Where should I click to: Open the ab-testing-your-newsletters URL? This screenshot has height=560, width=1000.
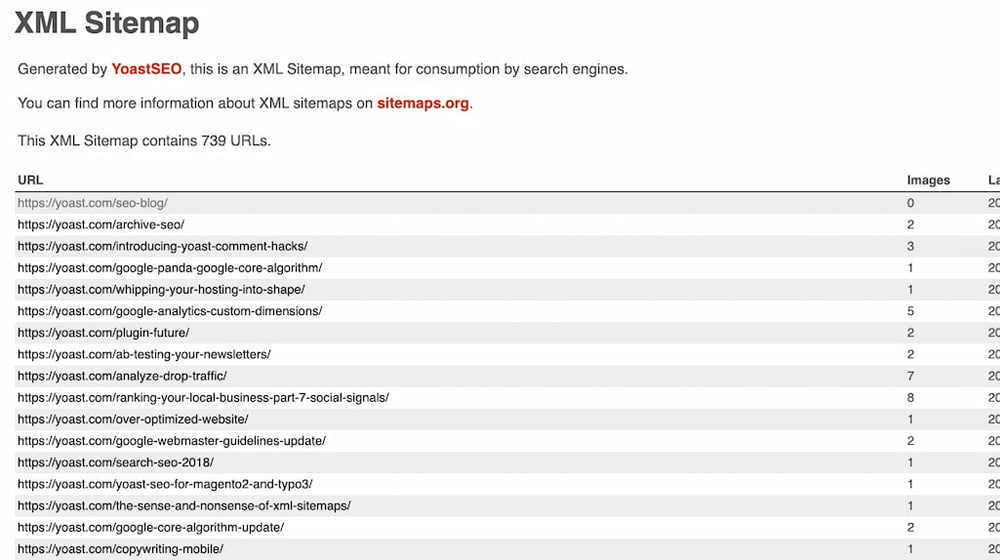pos(144,355)
